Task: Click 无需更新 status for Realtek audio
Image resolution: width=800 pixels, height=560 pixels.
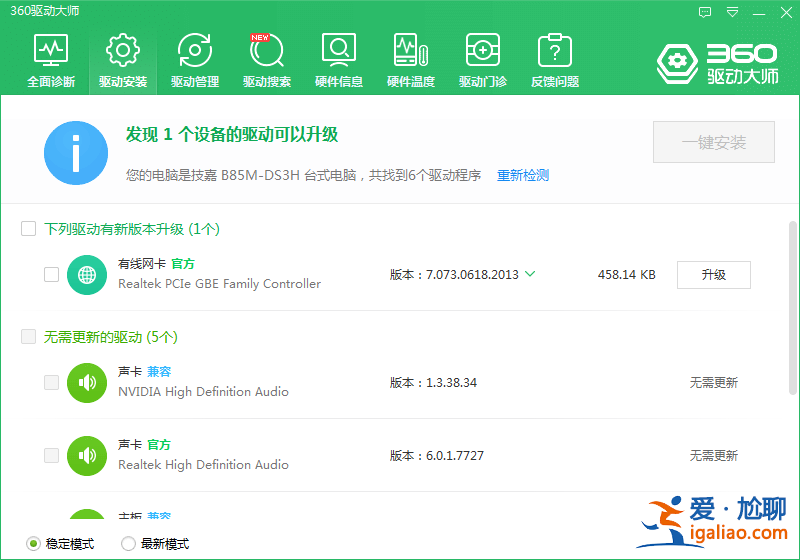Action: point(714,455)
